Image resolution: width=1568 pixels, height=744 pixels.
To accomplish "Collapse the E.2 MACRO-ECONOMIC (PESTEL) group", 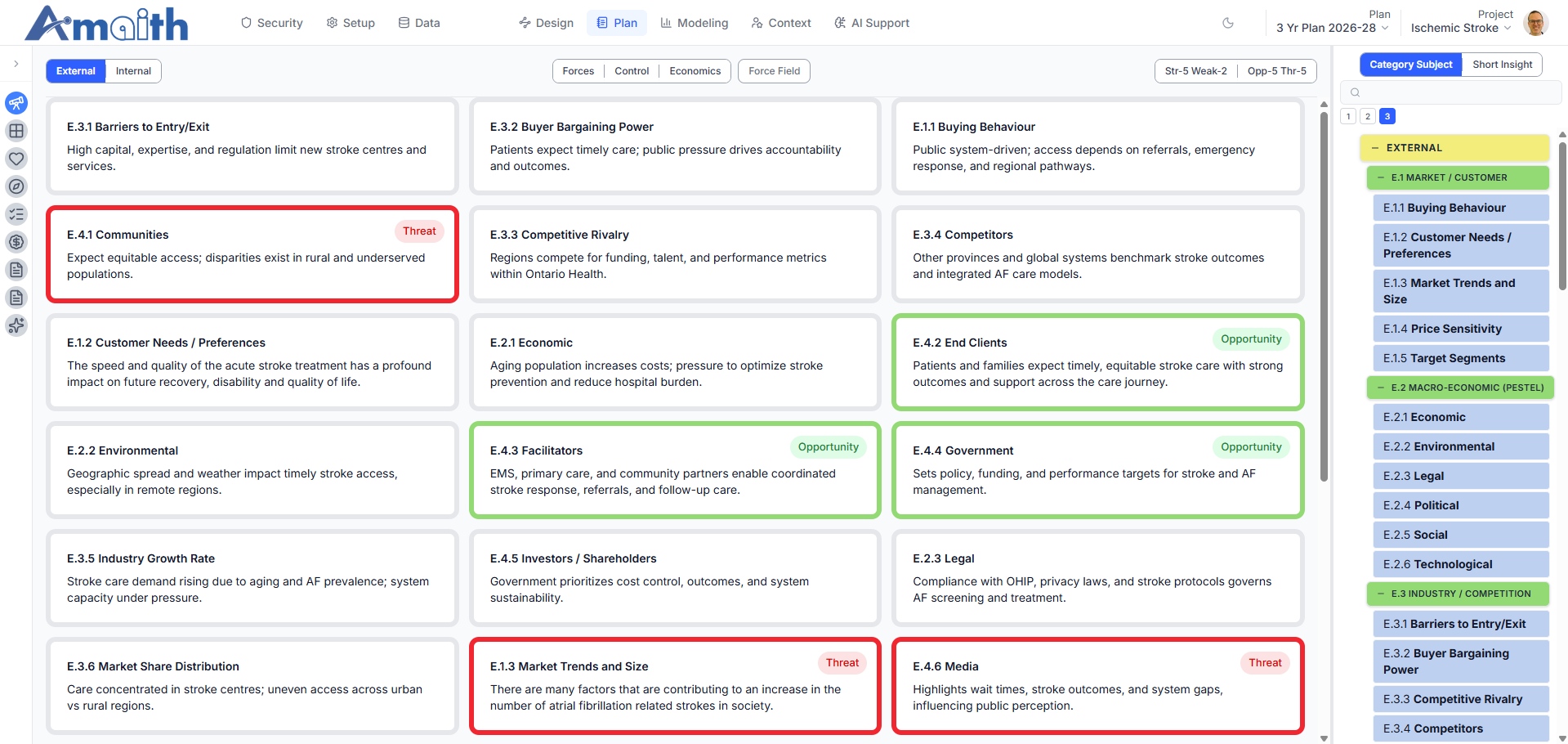I will (x=1381, y=388).
